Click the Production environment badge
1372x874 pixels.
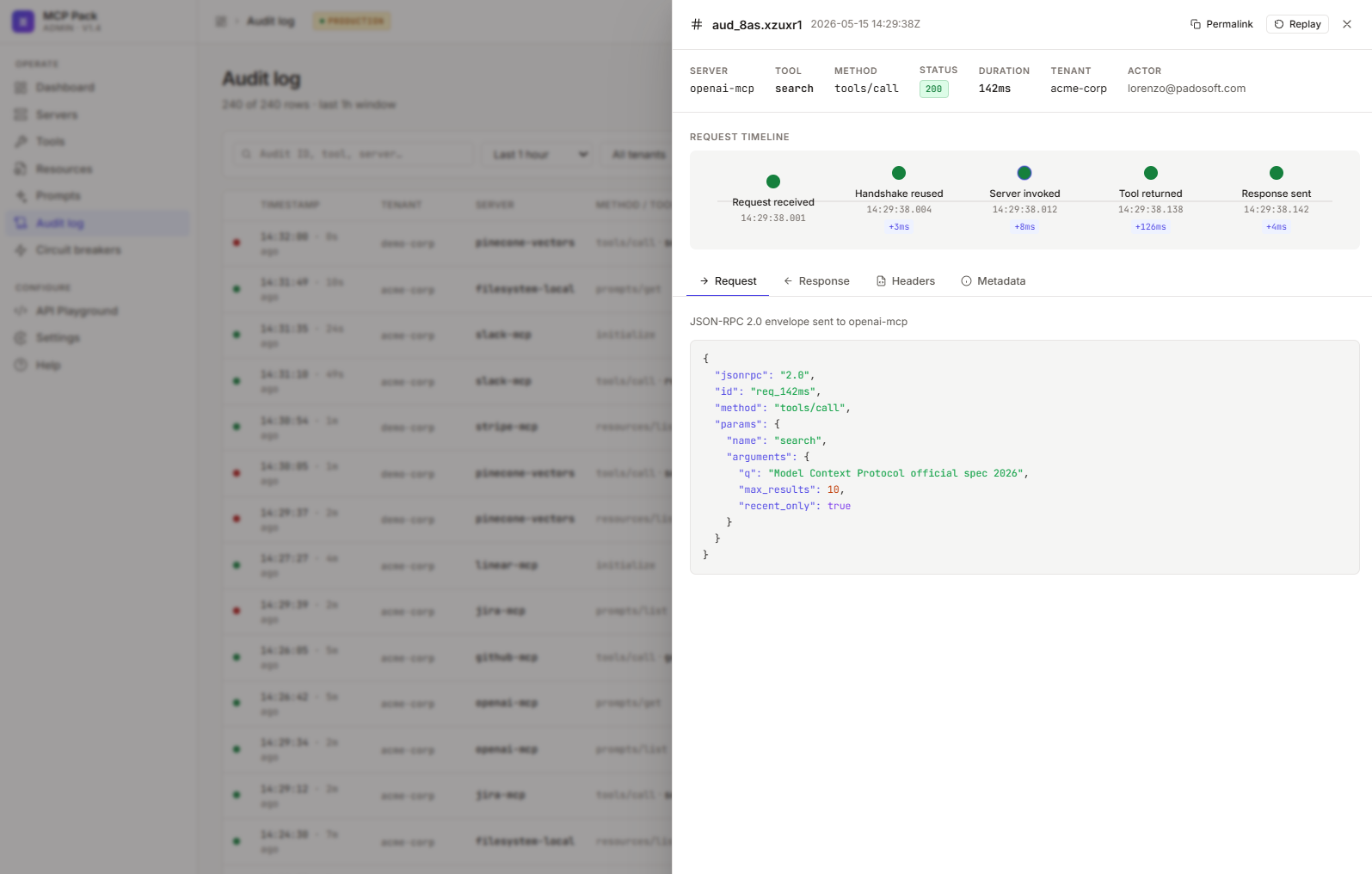[x=352, y=21]
